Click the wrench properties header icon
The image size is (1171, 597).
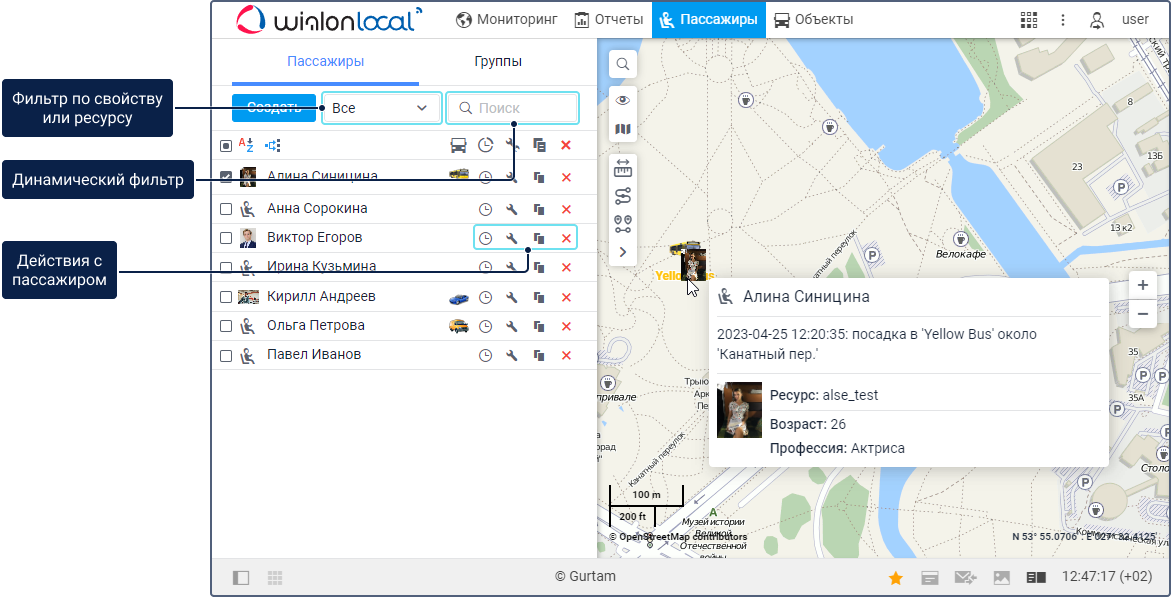point(512,145)
